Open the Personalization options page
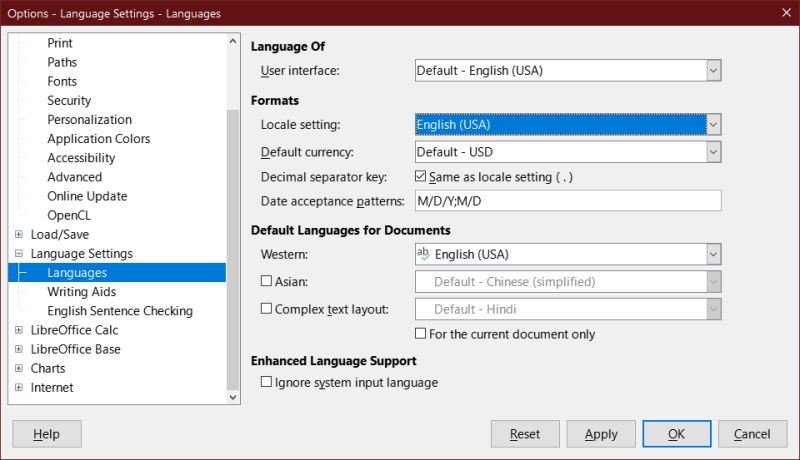This screenshot has width=800, height=460. pos(89,119)
